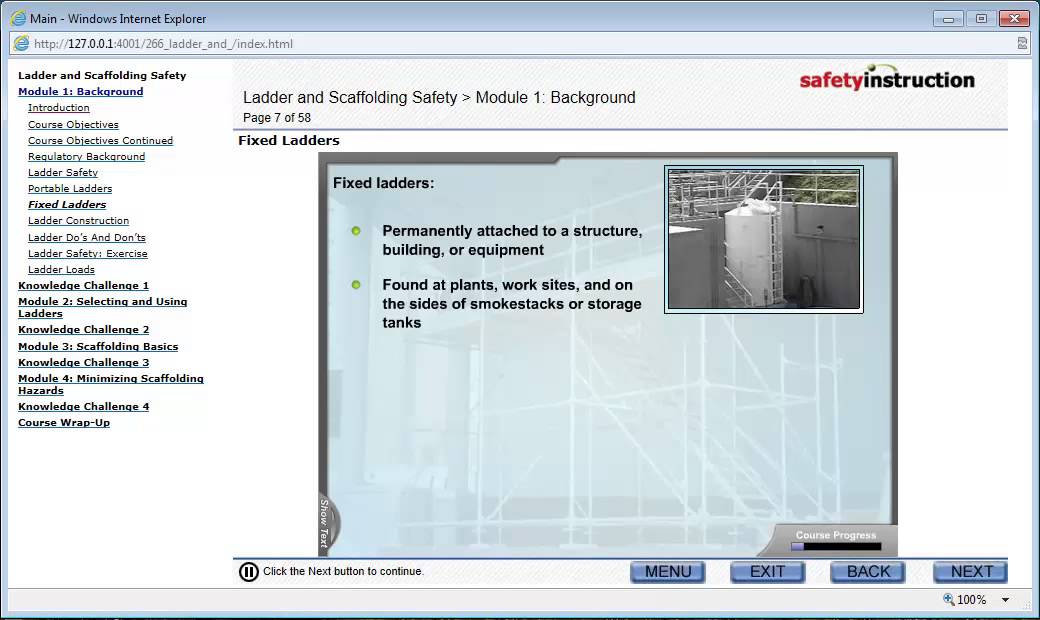Minimize the Internet Explorer window
Image resolution: width=1040 pixels, height=620 pixels.
(x=948, y=19)
